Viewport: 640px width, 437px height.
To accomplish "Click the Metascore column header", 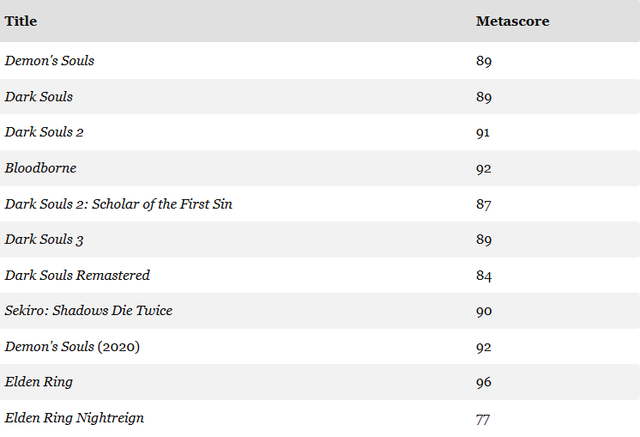I will coord(512,21).
